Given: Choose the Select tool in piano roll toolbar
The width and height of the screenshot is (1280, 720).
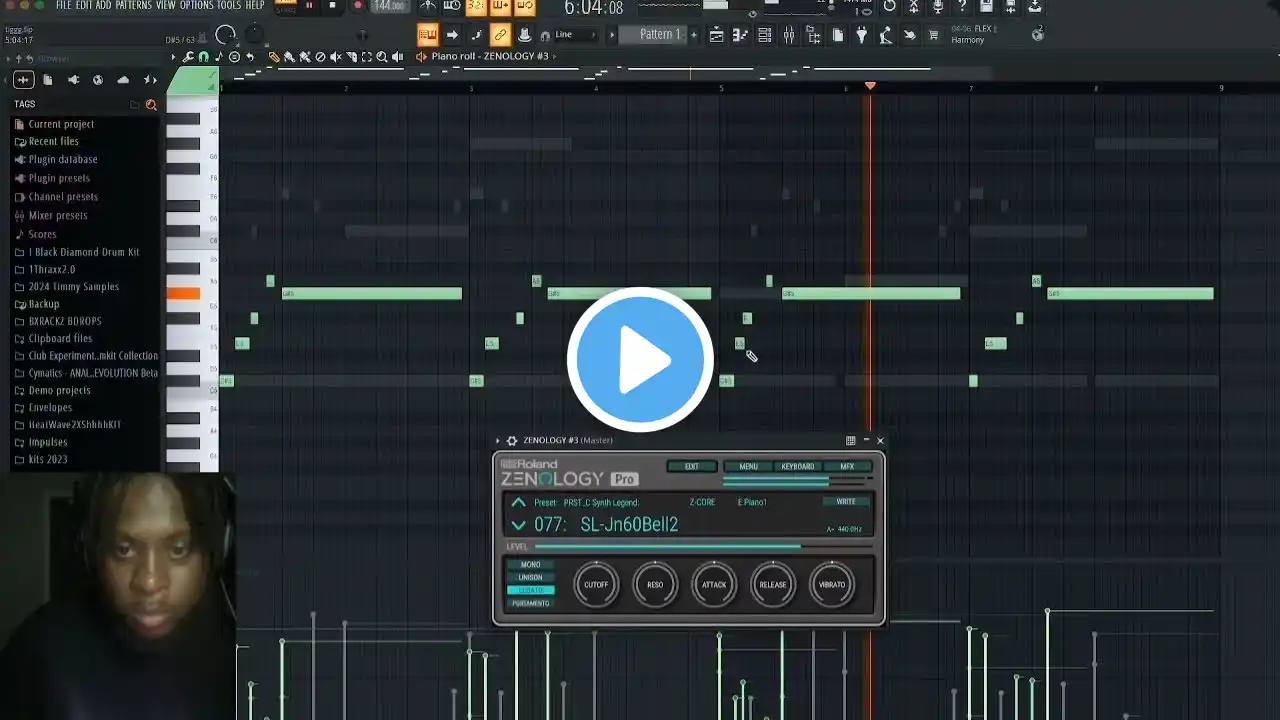Looking at the screenshot, I should point(367,57).
